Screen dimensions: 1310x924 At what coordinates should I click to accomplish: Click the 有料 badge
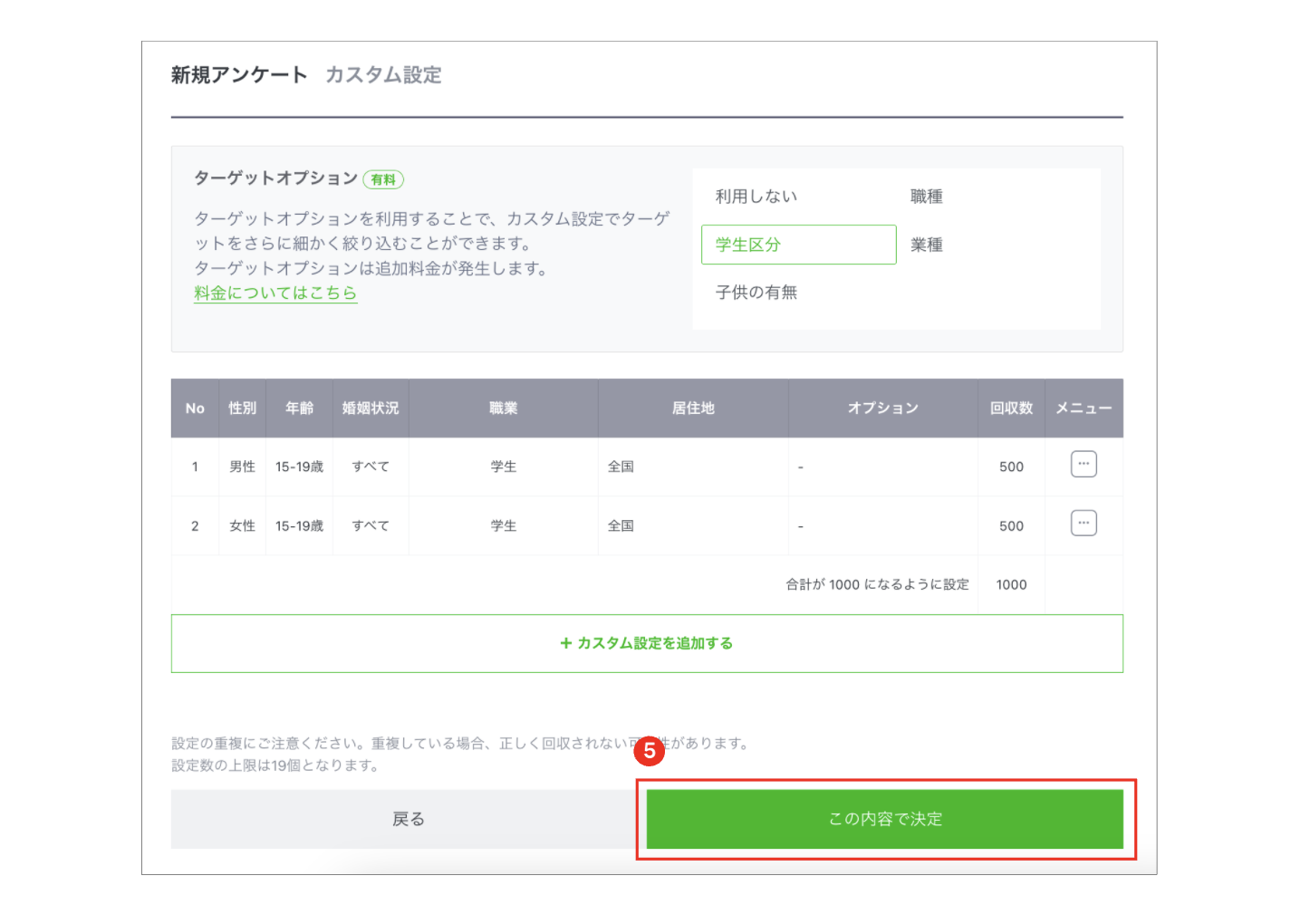(x=383, y=179)
